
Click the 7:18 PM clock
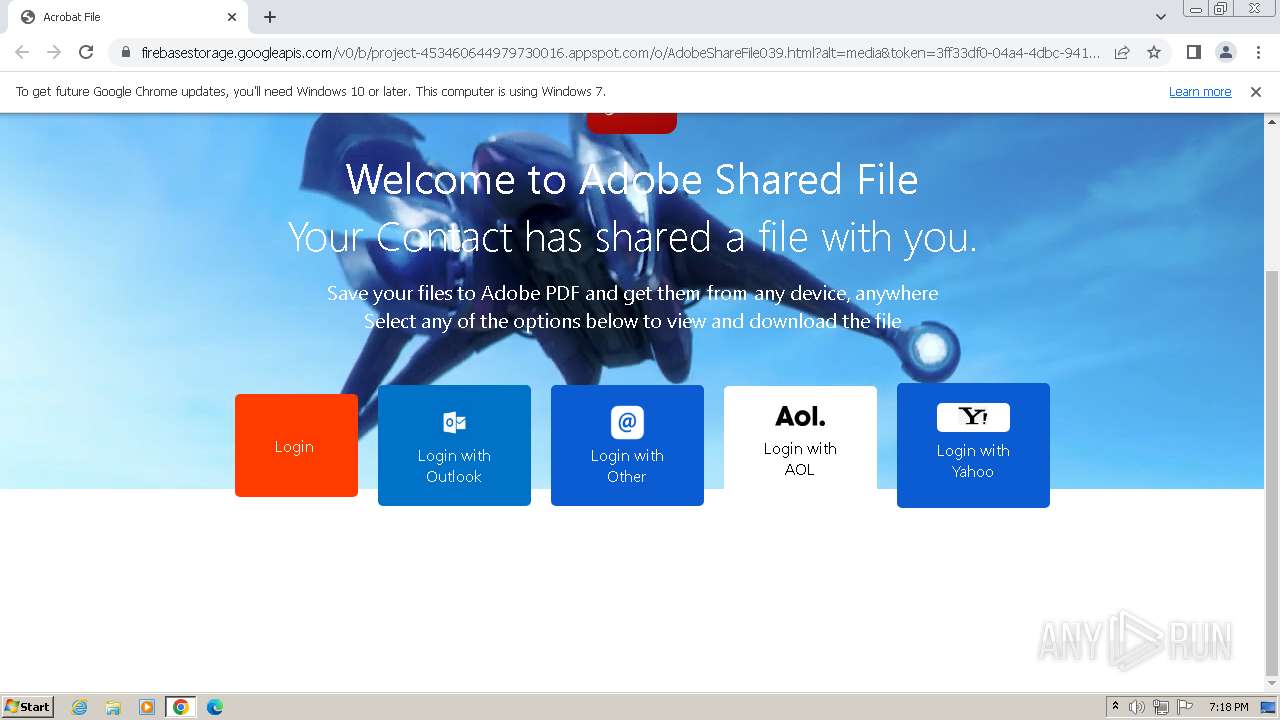click(1228, 707)
